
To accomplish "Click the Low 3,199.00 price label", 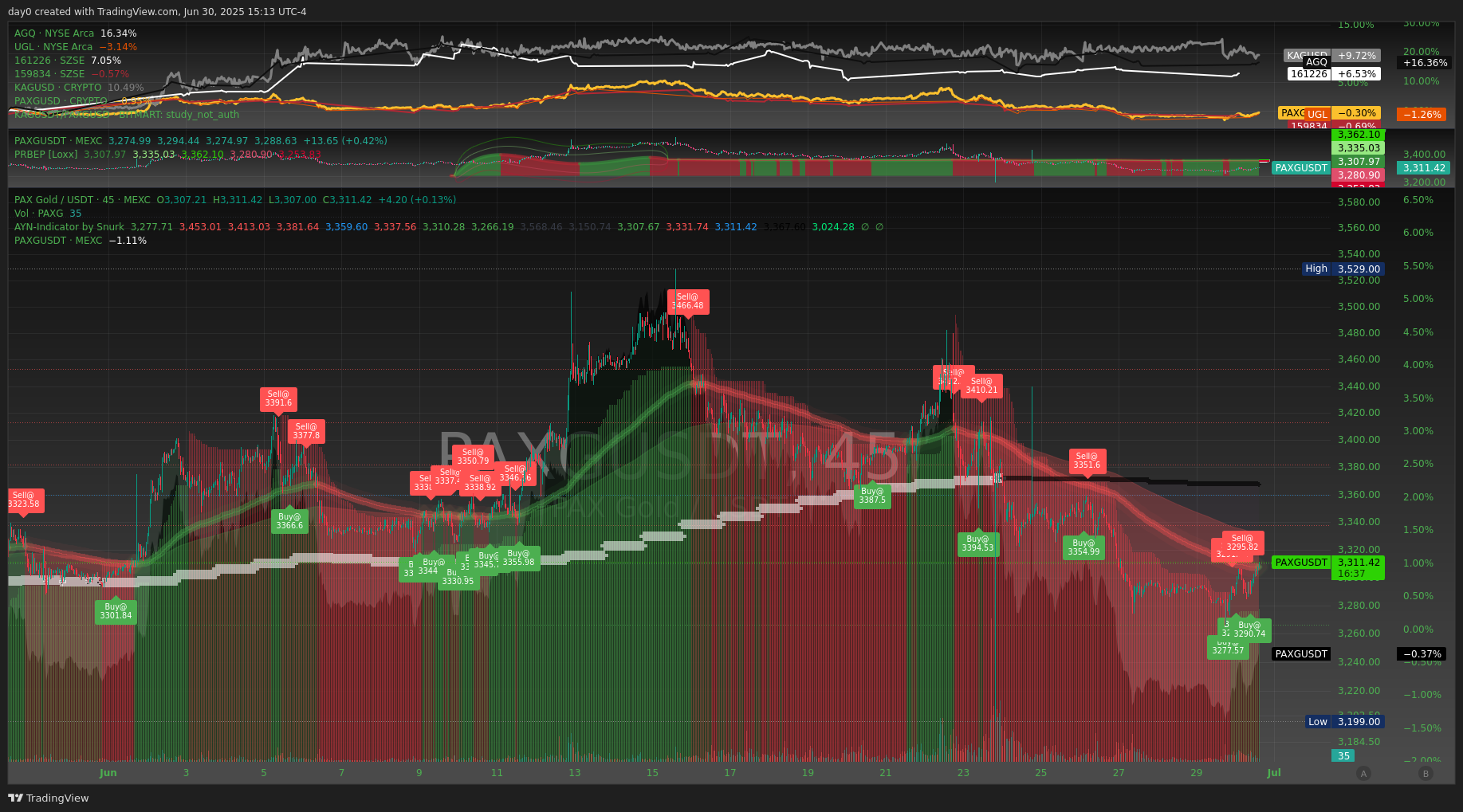I will (x=1345, y=722).
